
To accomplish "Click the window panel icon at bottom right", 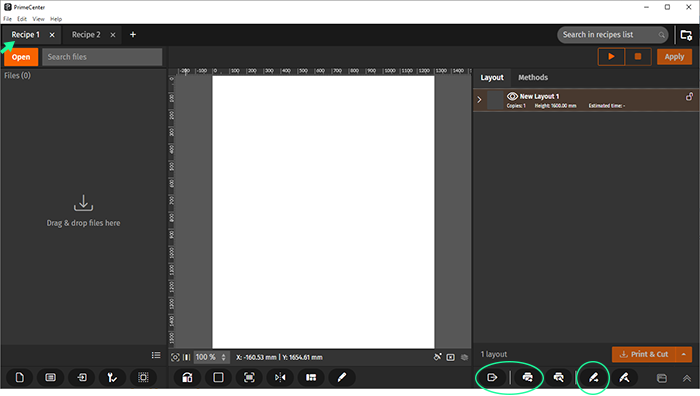I will [x=662, y=379].
